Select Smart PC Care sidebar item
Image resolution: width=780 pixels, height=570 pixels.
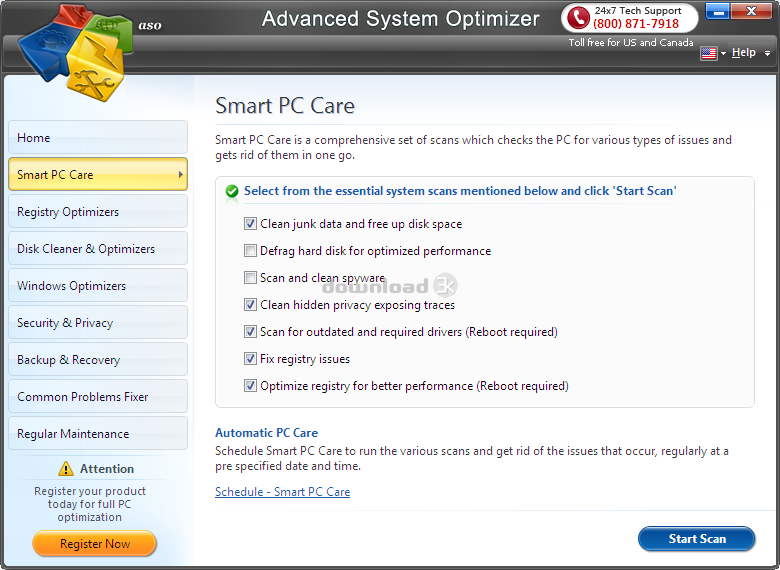(x=98, y=174)
